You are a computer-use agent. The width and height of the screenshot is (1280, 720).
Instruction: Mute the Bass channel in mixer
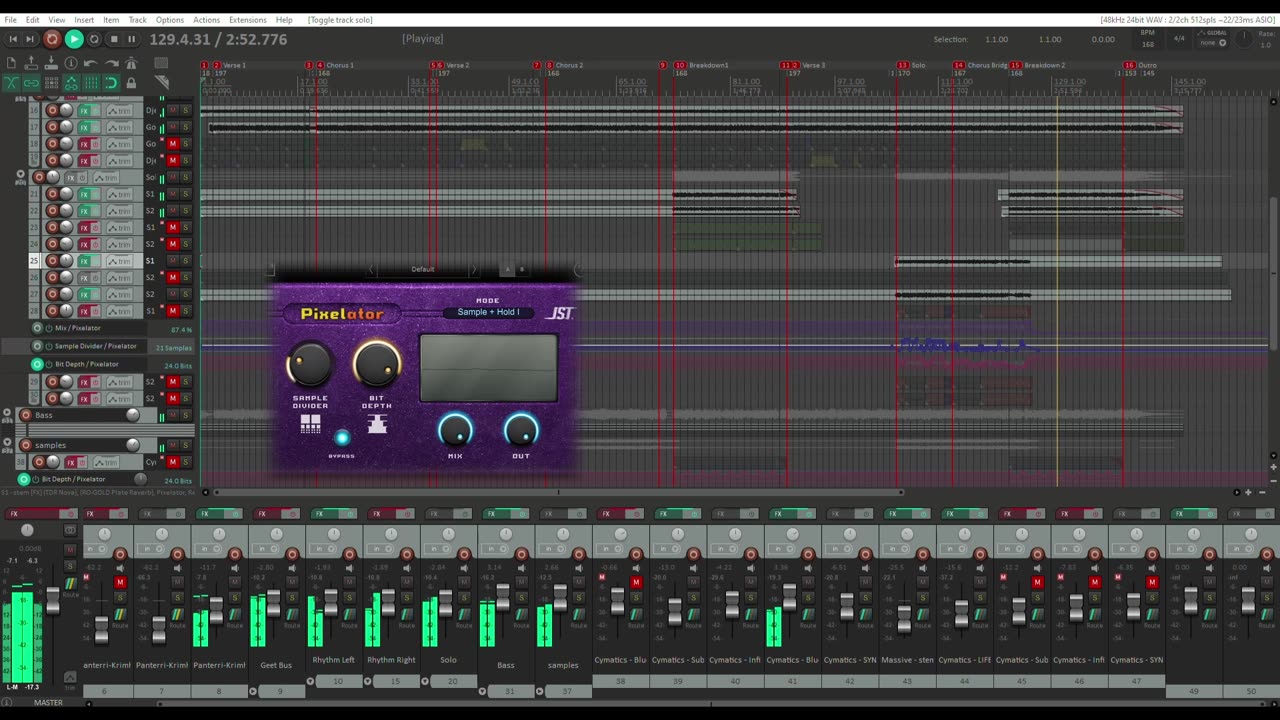521,582
